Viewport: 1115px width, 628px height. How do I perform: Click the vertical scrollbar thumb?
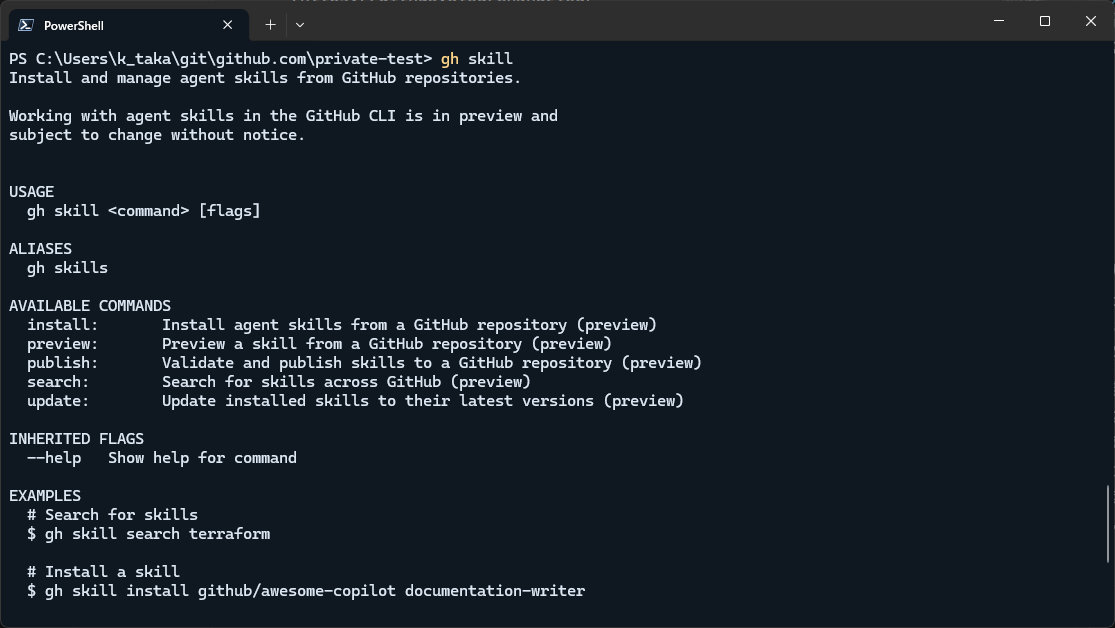pyautogui.click(x=1108, y=524)
